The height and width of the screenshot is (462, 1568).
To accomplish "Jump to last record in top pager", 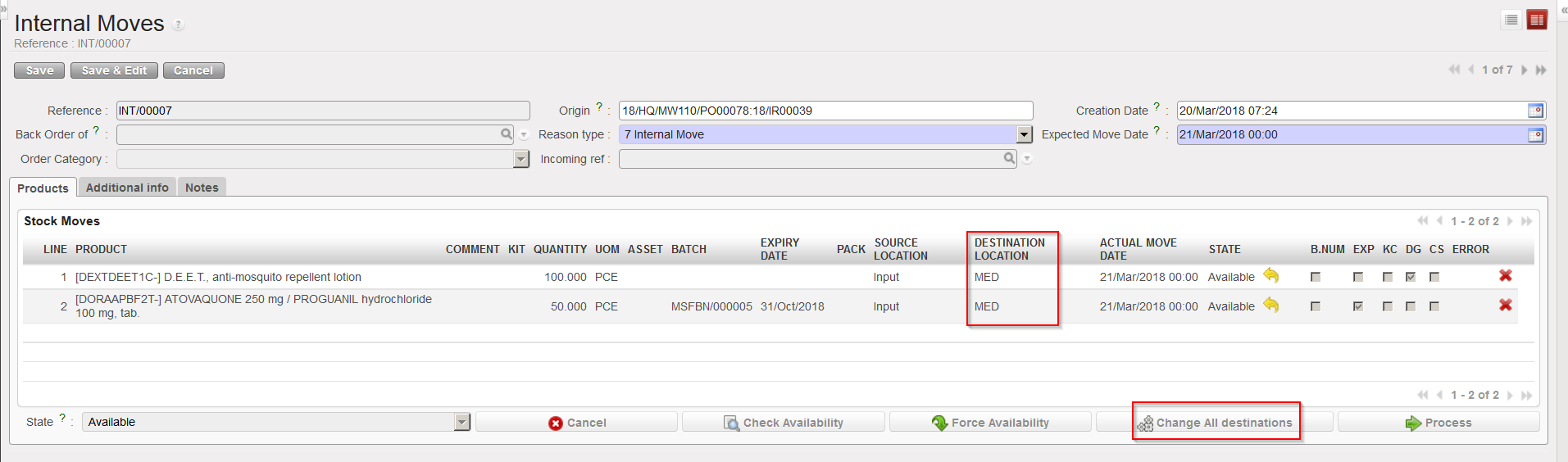I will click(x=1541, y=70).
